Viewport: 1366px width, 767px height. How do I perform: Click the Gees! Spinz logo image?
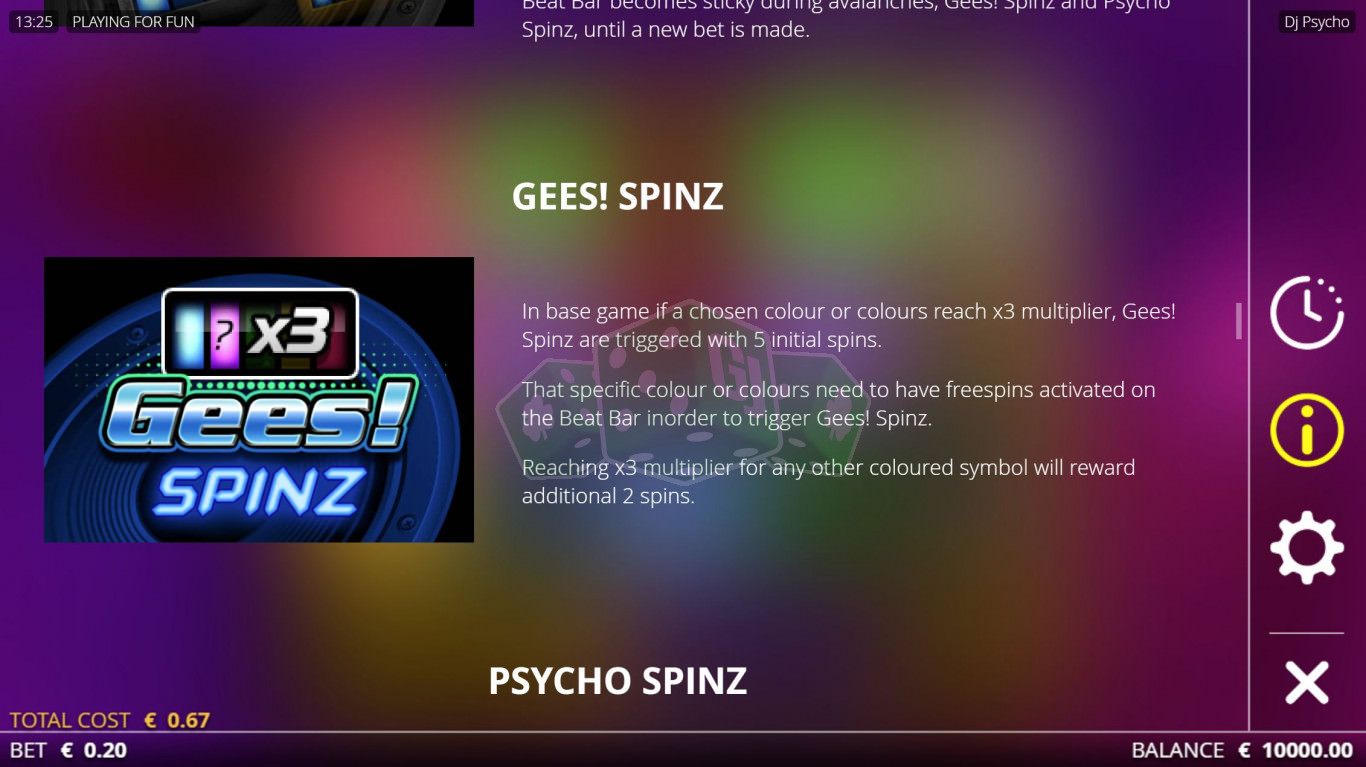tap(259, 400)
